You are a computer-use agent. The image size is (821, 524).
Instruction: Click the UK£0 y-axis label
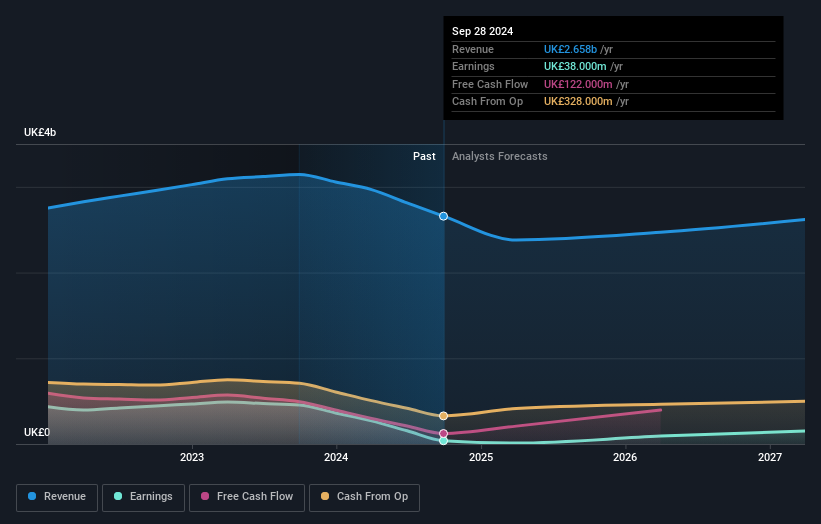pos(37,432)
